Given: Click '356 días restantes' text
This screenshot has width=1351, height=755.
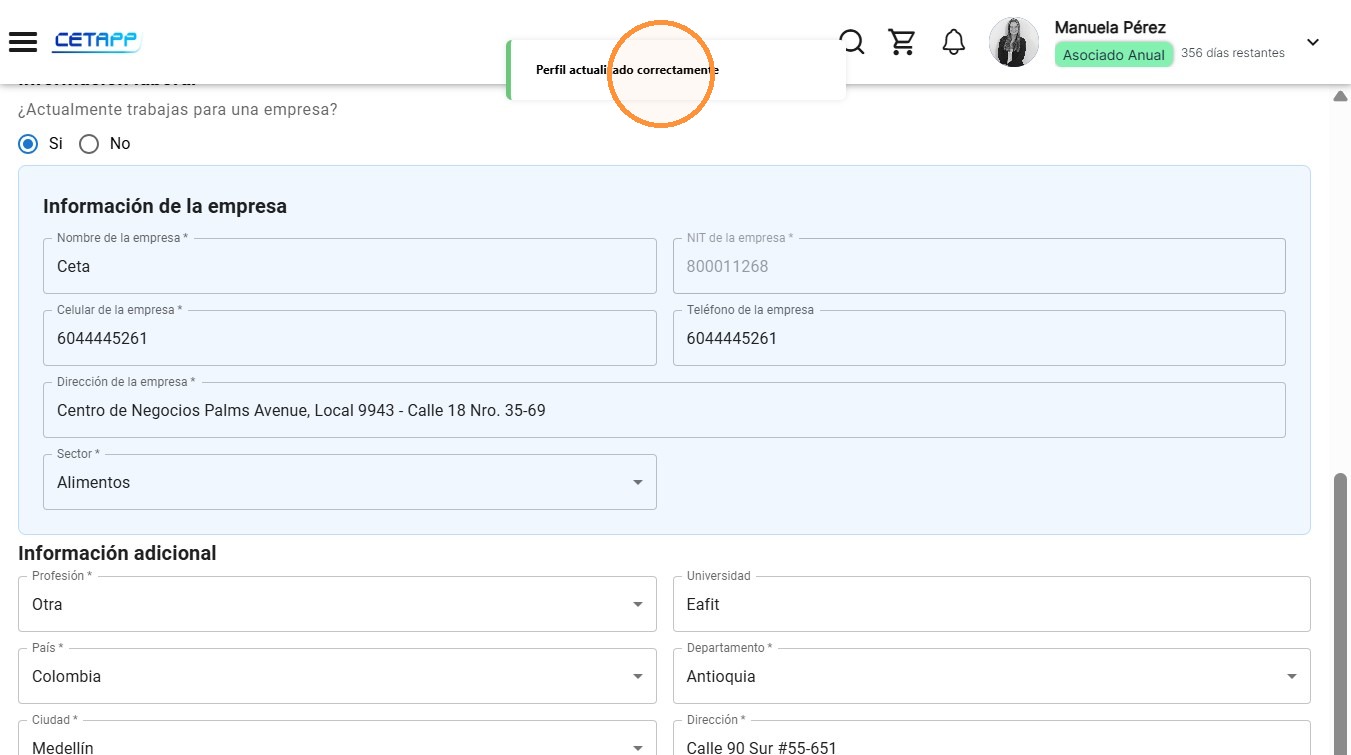Looking at the screenshot, I should point(1232,53).
